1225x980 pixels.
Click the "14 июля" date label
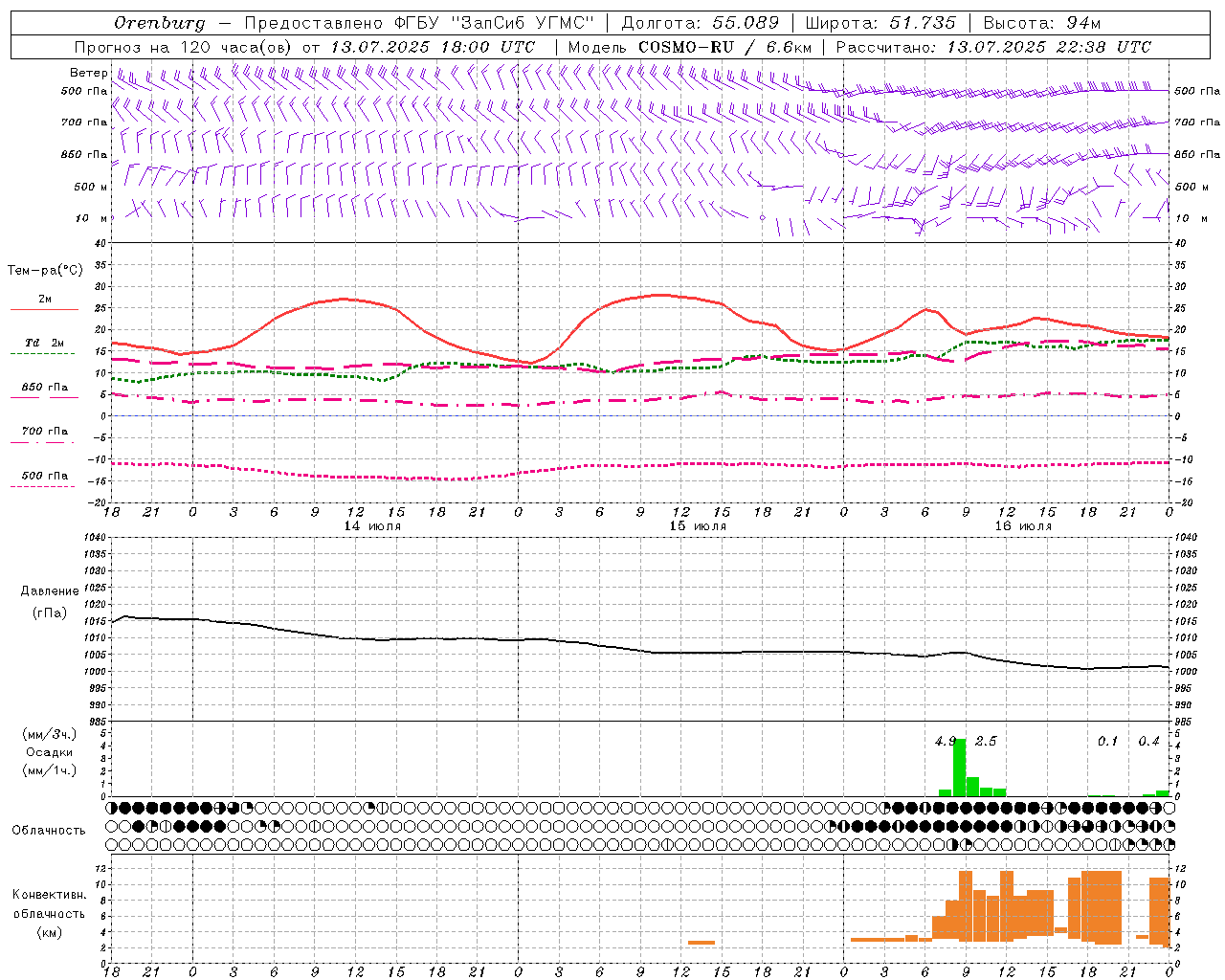click(x=372, y=526)
